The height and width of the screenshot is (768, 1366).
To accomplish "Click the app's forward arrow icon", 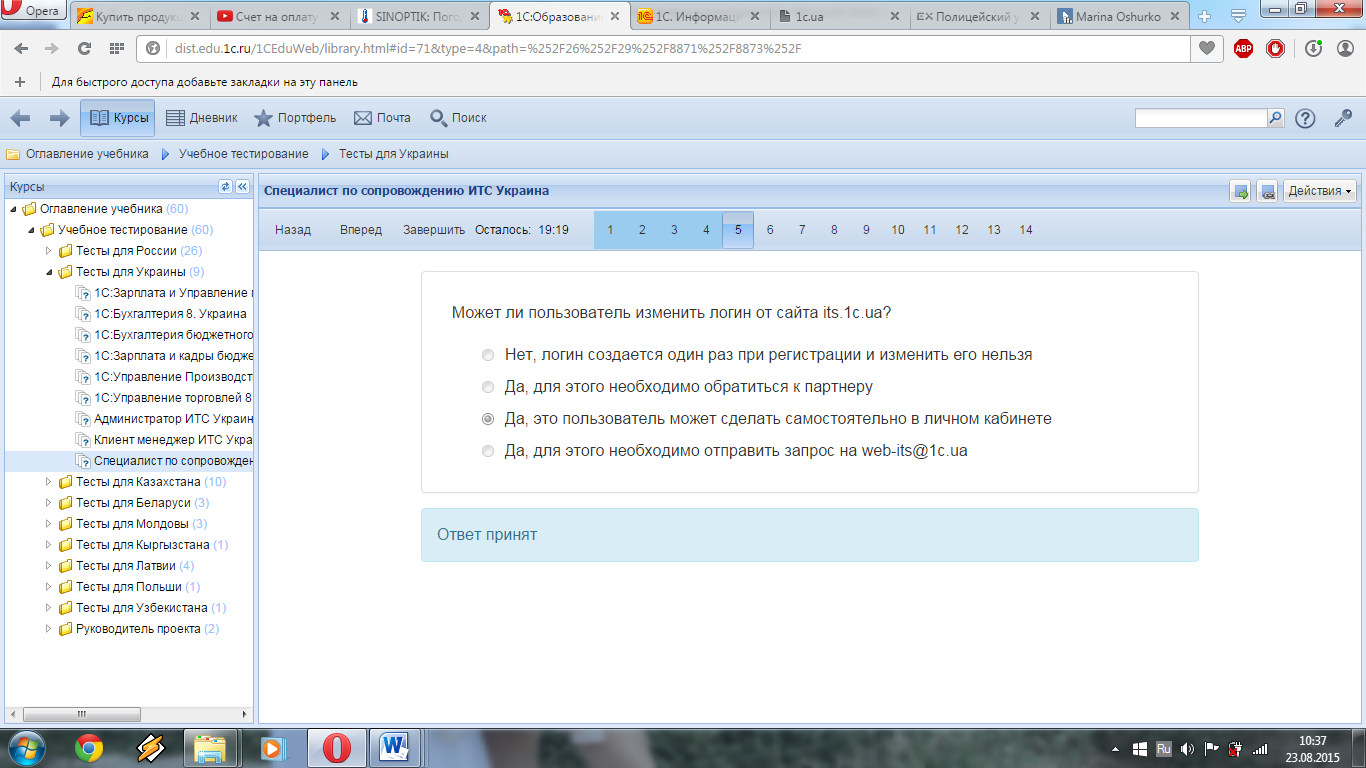I will coord(59,118).
